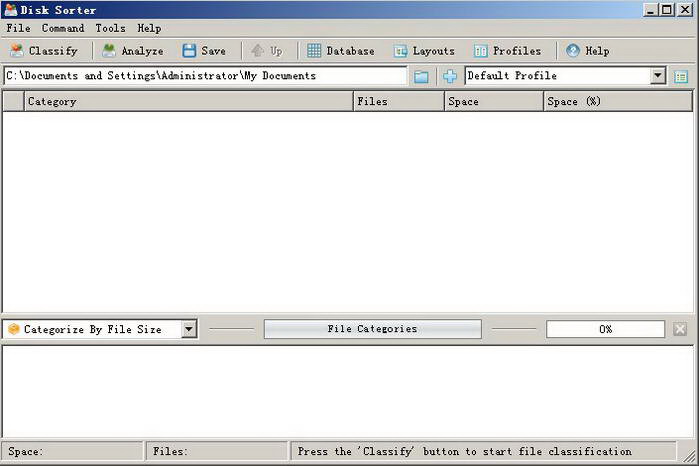Click the Disk Sorter title bar icon

click(x=10, y=9)
